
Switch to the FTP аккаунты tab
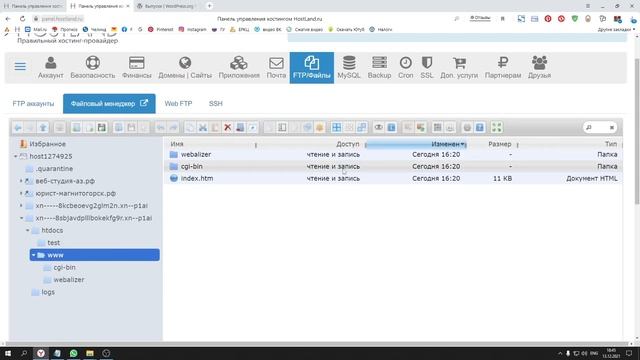(x=33, y=104)
